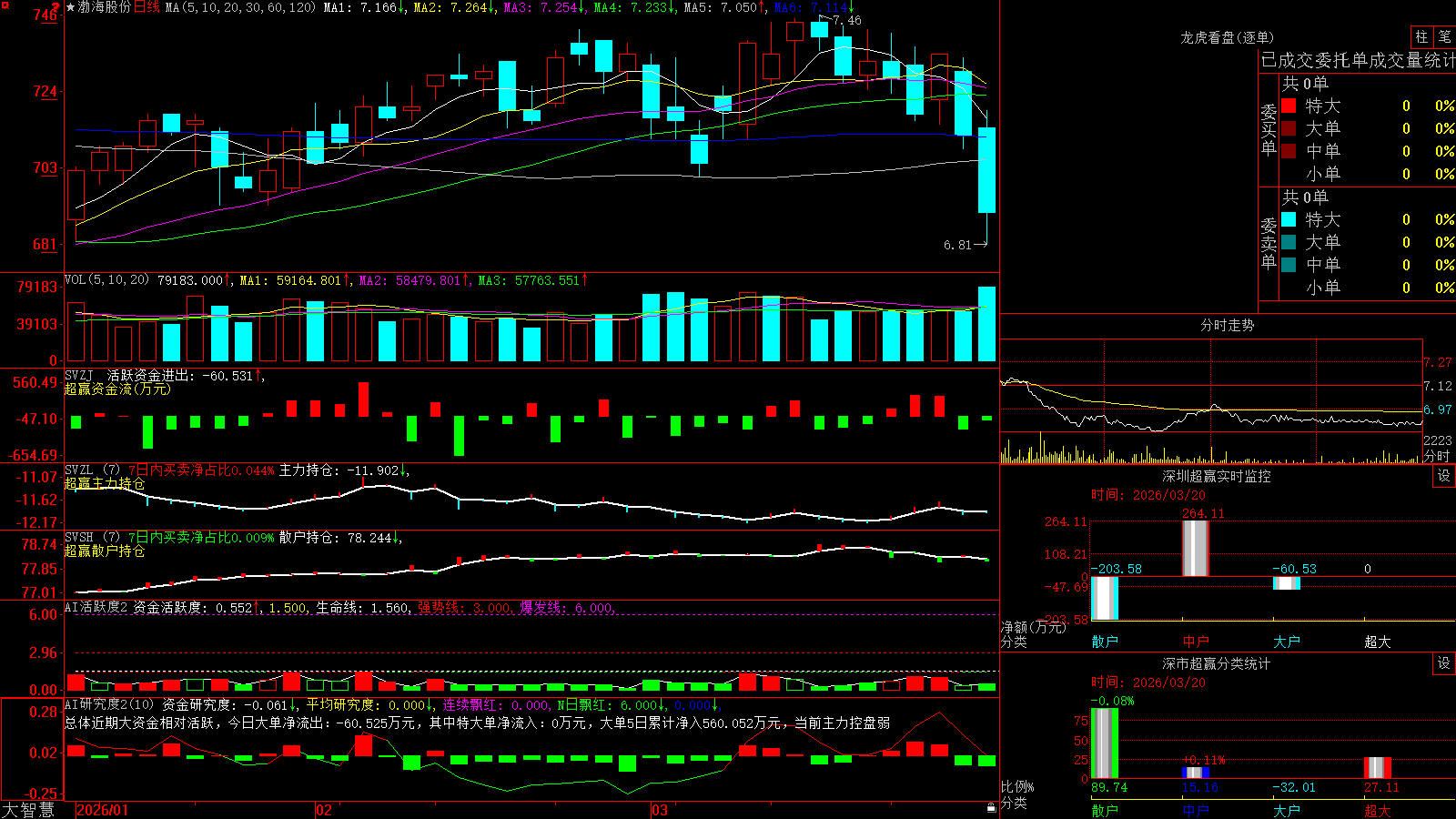This screenshot has height=819, width=1456.
Task: Open MA(5,10,20,30,60,120) indicator parameters
Action: [240, 7]
